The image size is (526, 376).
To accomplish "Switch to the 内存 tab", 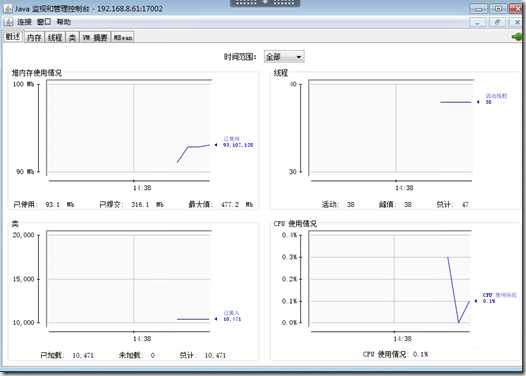I will pyautogui.click(x=34, y=37).
